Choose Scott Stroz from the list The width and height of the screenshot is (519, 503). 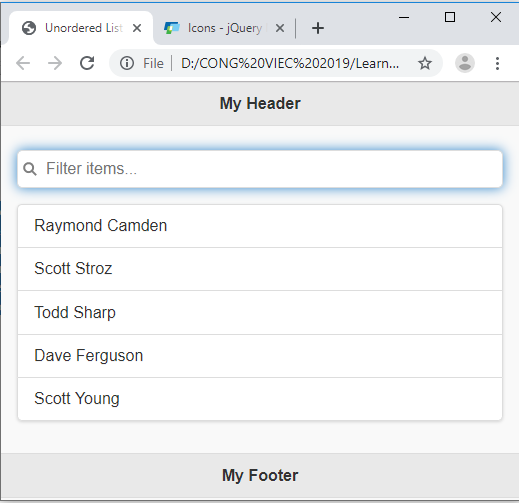(x=260, y=269)
